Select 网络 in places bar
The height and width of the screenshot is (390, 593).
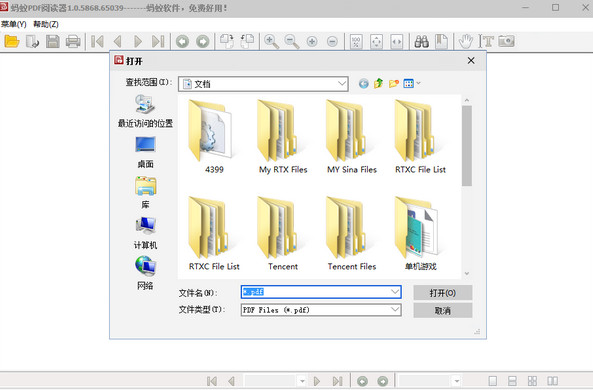point(145,274)
